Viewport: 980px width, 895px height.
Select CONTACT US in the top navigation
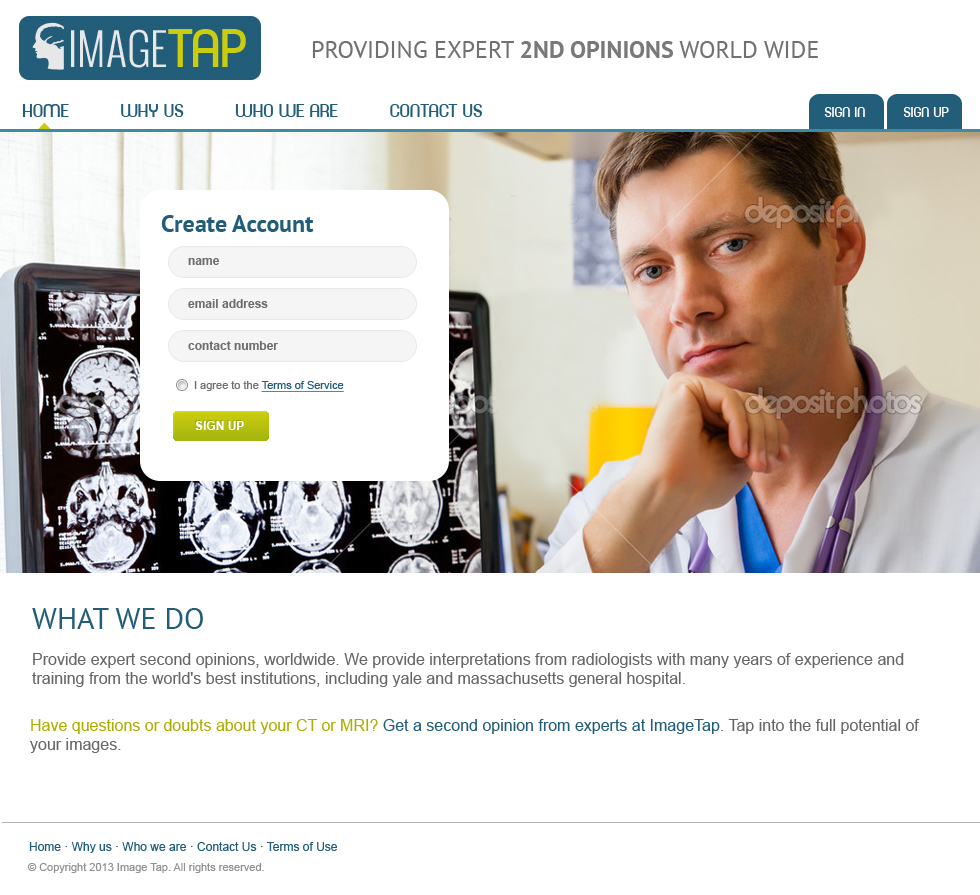(436, 111)
